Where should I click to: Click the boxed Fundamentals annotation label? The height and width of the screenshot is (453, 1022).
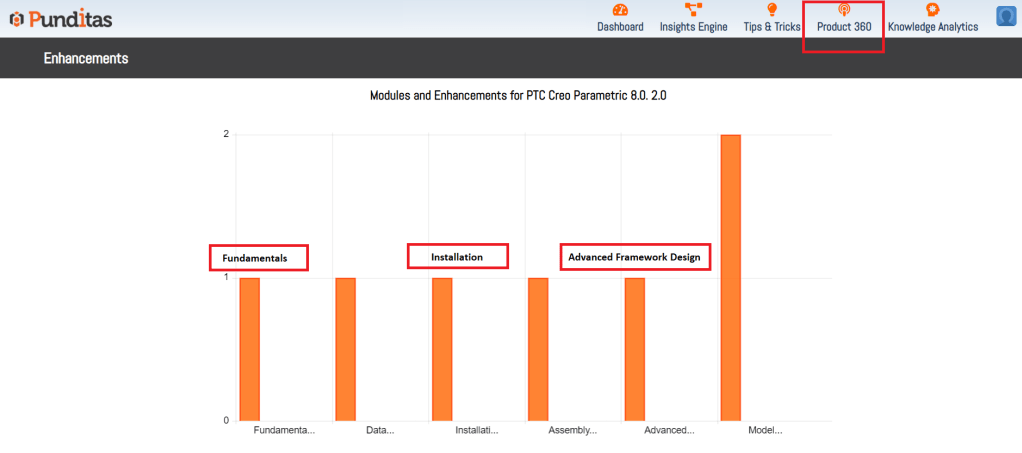pyautogui.click(x=258, y=258)
